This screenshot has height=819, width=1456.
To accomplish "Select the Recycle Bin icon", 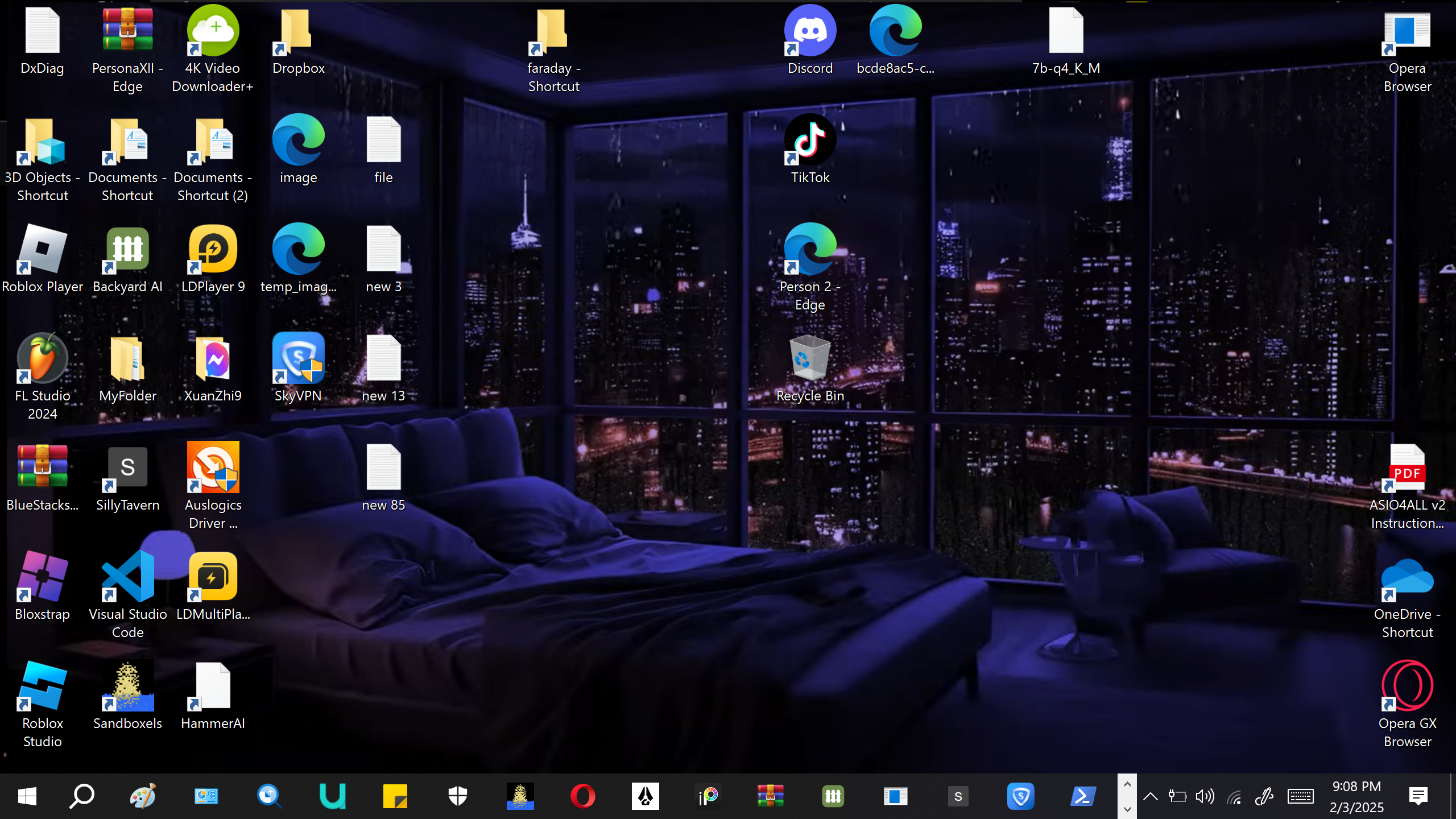I will click(810, 358).
